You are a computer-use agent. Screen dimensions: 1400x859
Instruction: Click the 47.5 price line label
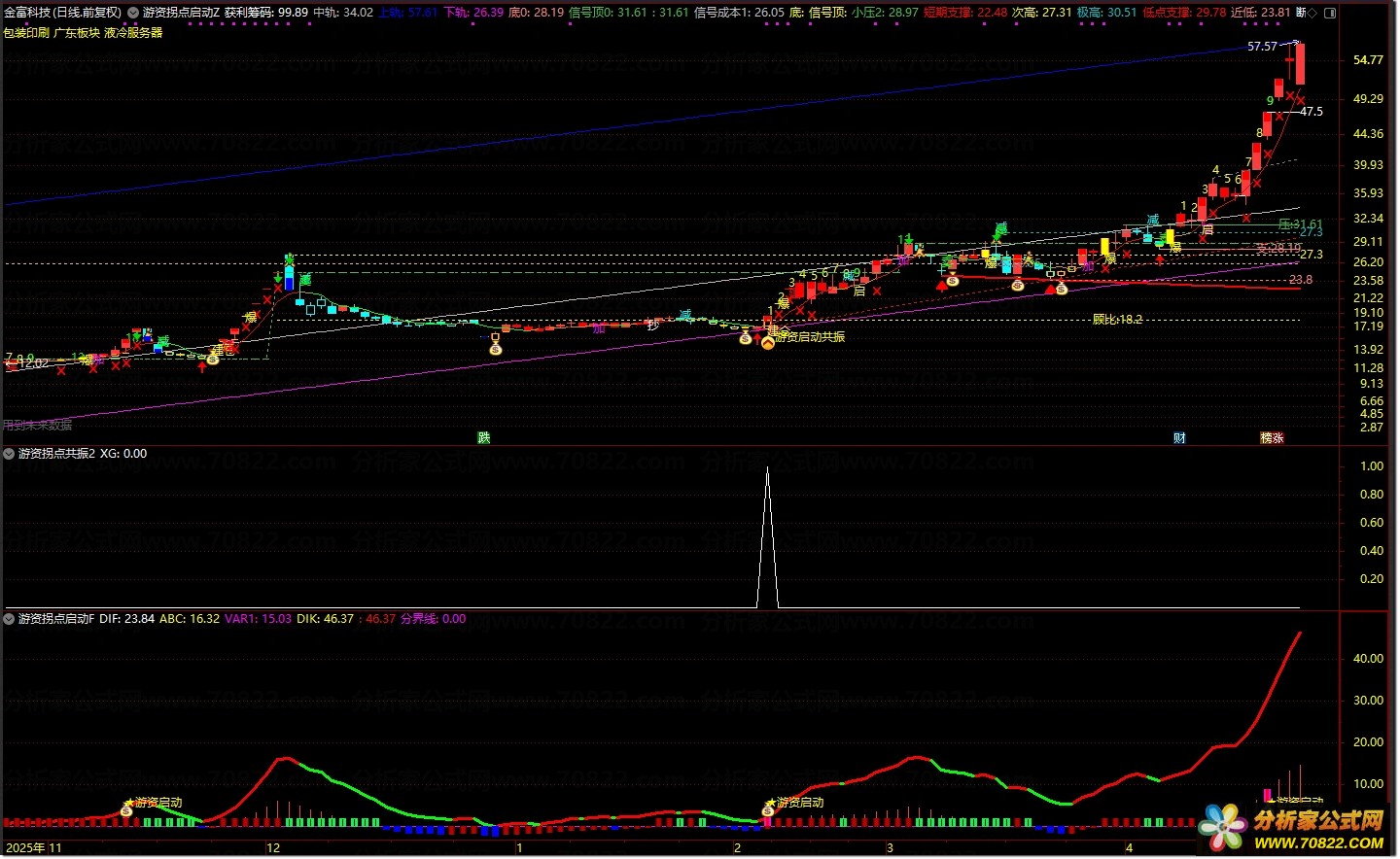click(1312, 112)
